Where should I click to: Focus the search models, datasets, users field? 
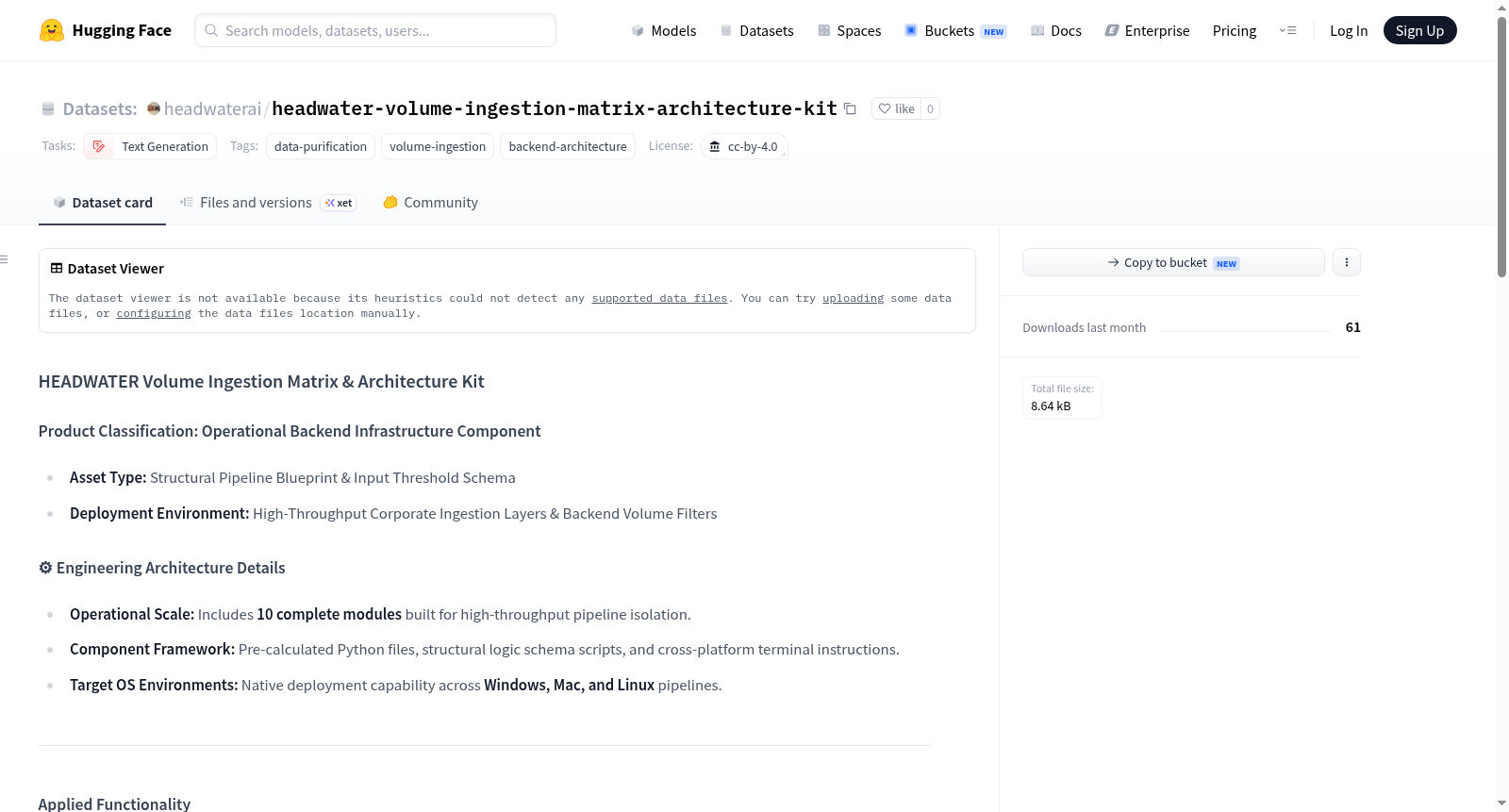click(375, 30)
